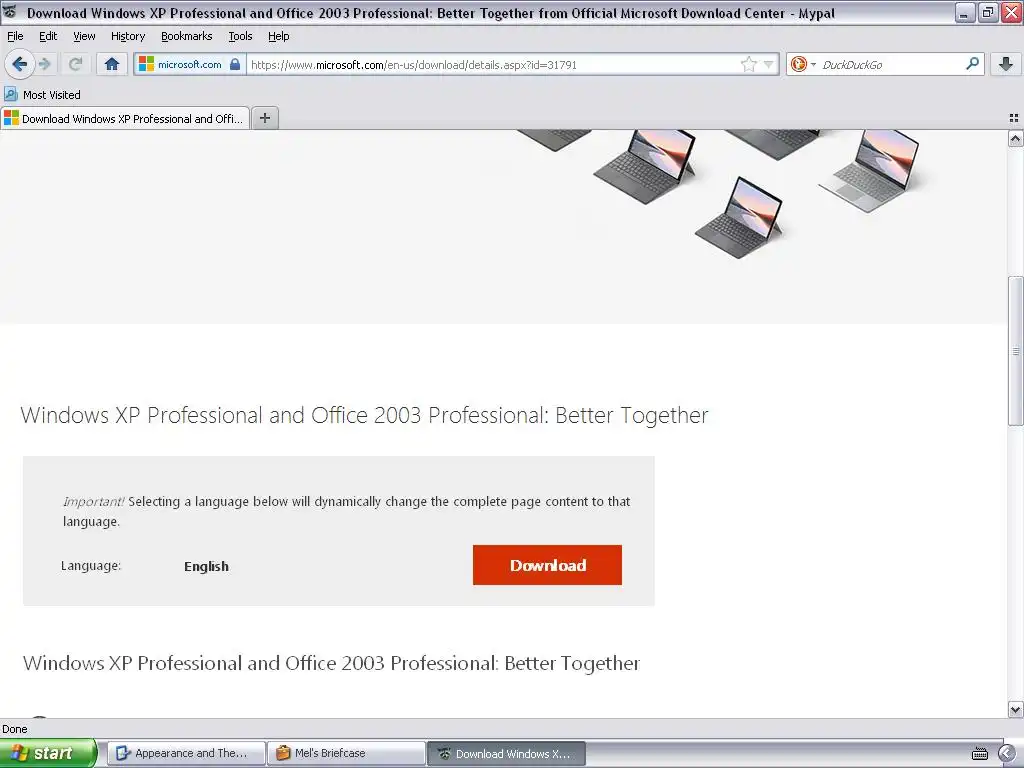Click the scrollbar down arrow
Screen dimensions: 1024x768
coord(1015,709)
